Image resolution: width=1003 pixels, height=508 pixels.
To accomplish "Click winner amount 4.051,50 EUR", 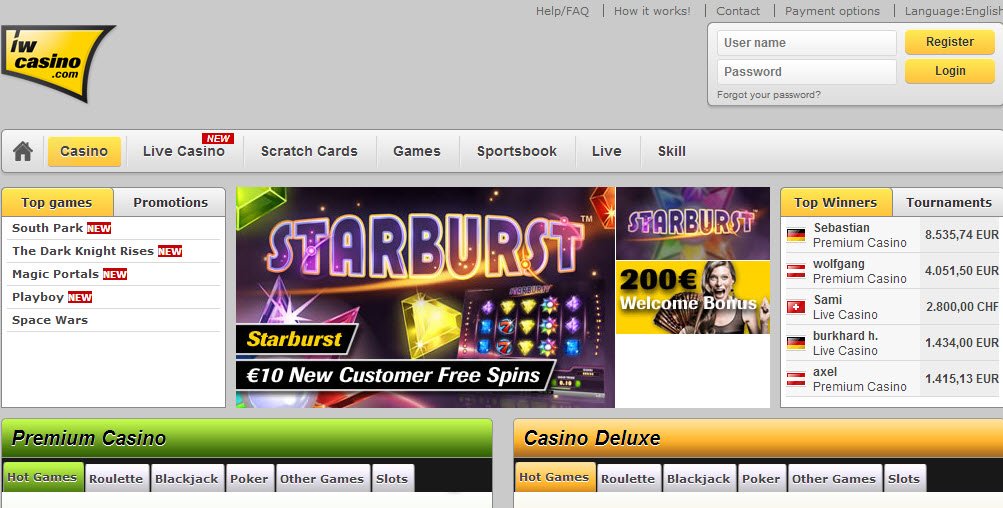I will click(x=961, y=271).
